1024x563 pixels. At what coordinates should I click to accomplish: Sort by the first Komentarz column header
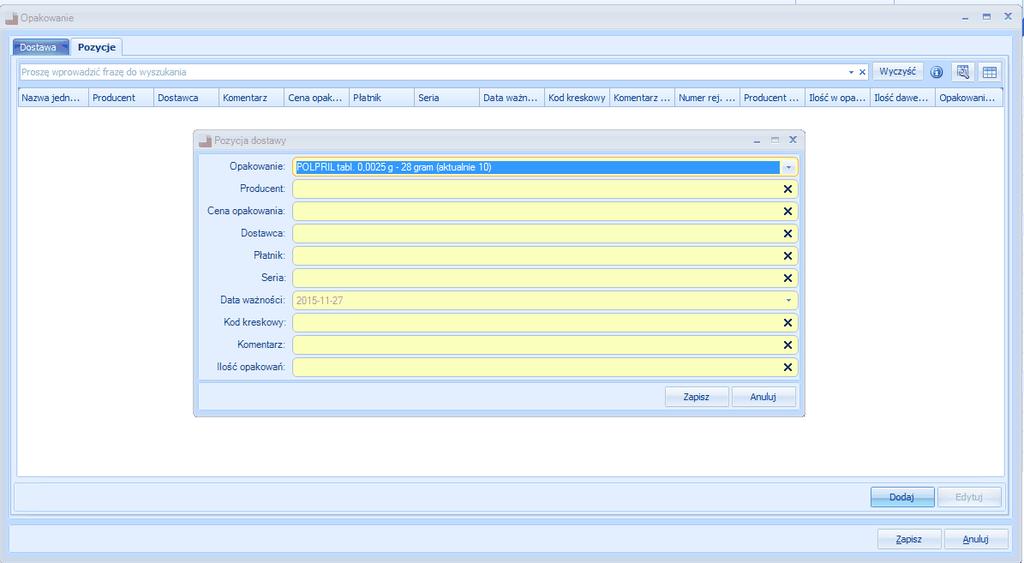coord(251,97)
